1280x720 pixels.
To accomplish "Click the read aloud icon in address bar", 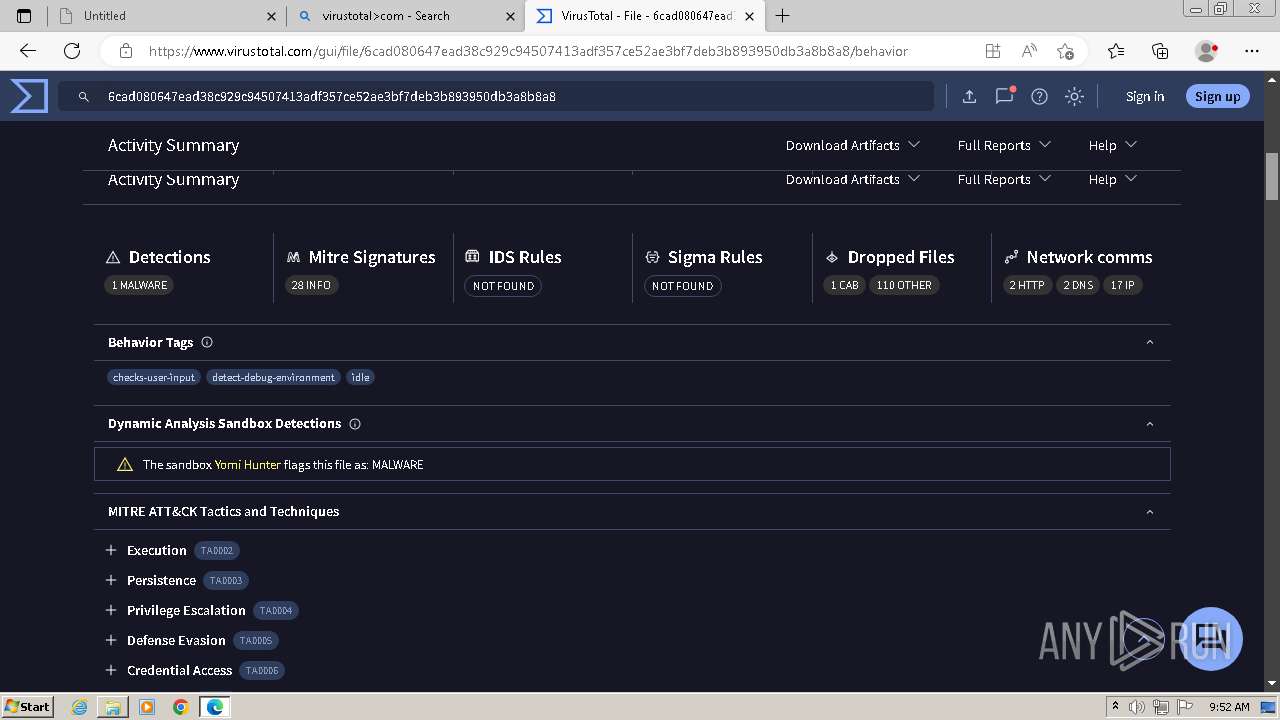I will coord(1029,51).
